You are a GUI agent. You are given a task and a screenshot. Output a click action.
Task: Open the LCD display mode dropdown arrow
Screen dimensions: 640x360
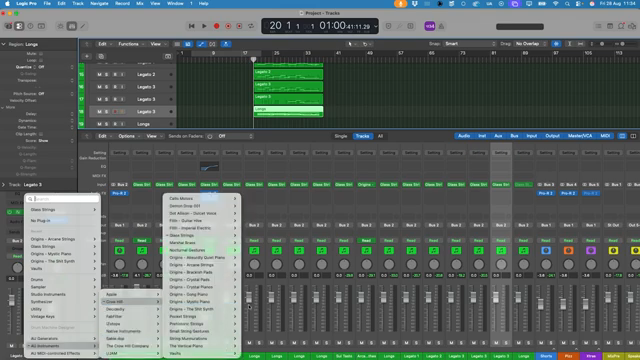point(376,27)
